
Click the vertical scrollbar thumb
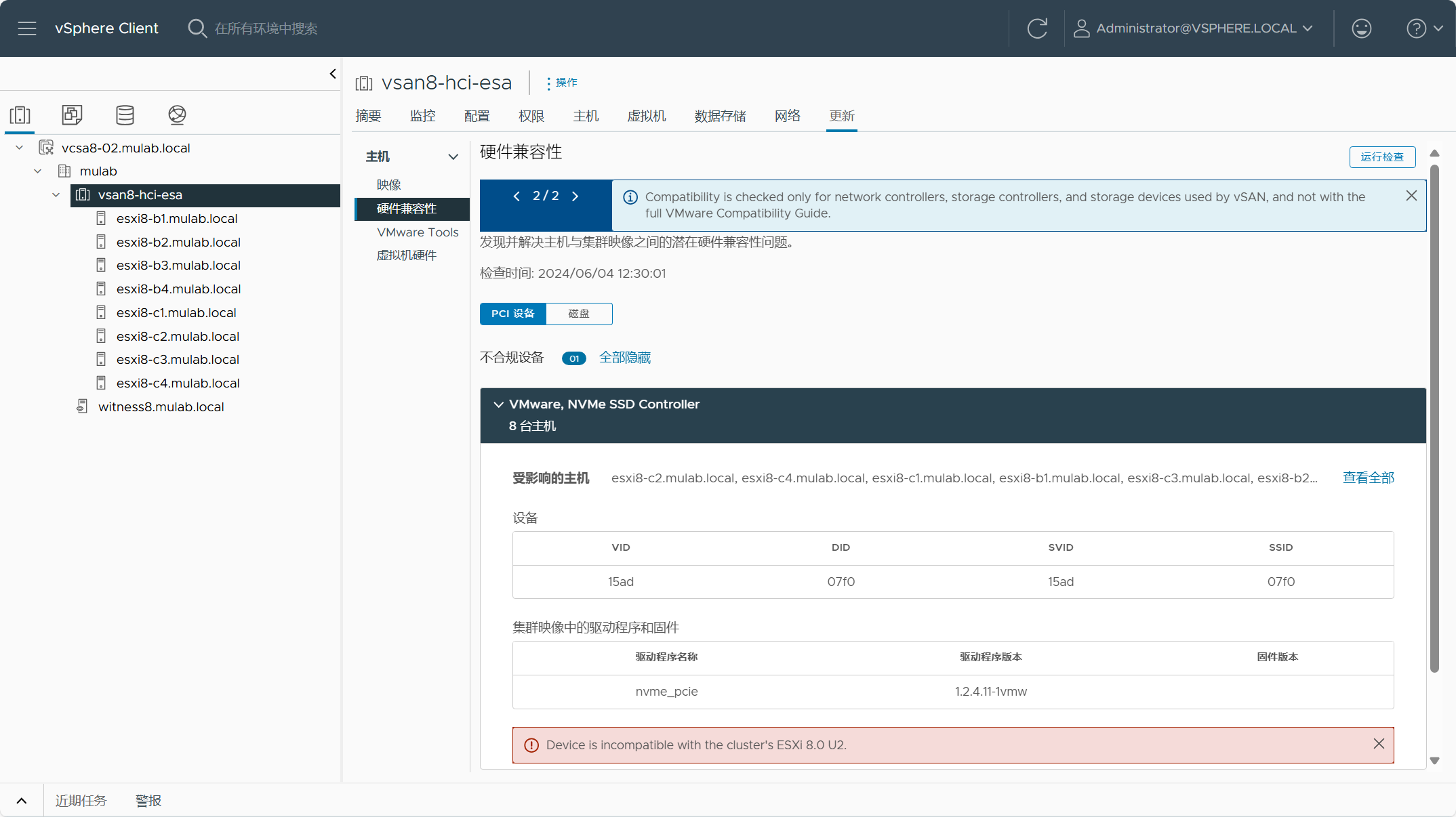[x=1434, y=418]
